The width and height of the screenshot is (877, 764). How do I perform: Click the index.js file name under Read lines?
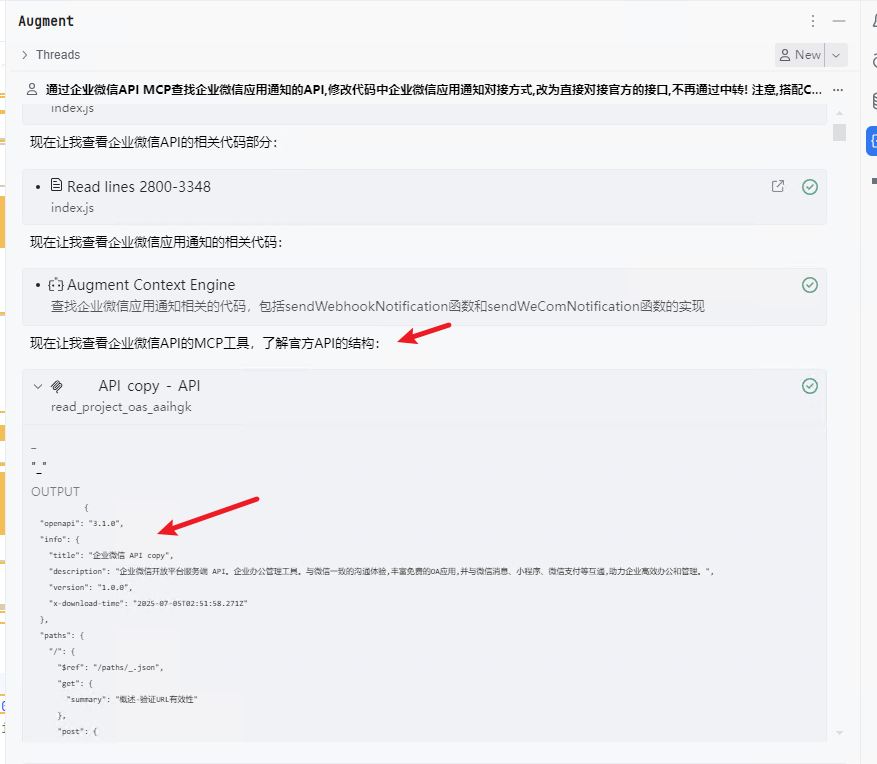(72, 207)
